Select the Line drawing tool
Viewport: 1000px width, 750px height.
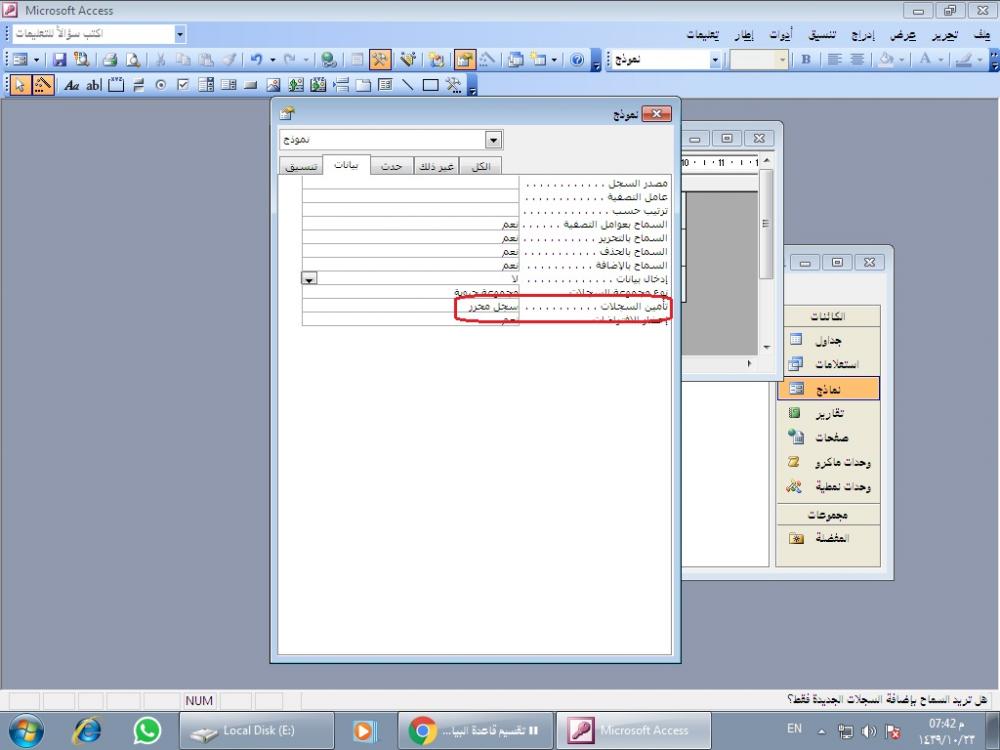coord(408,85)
